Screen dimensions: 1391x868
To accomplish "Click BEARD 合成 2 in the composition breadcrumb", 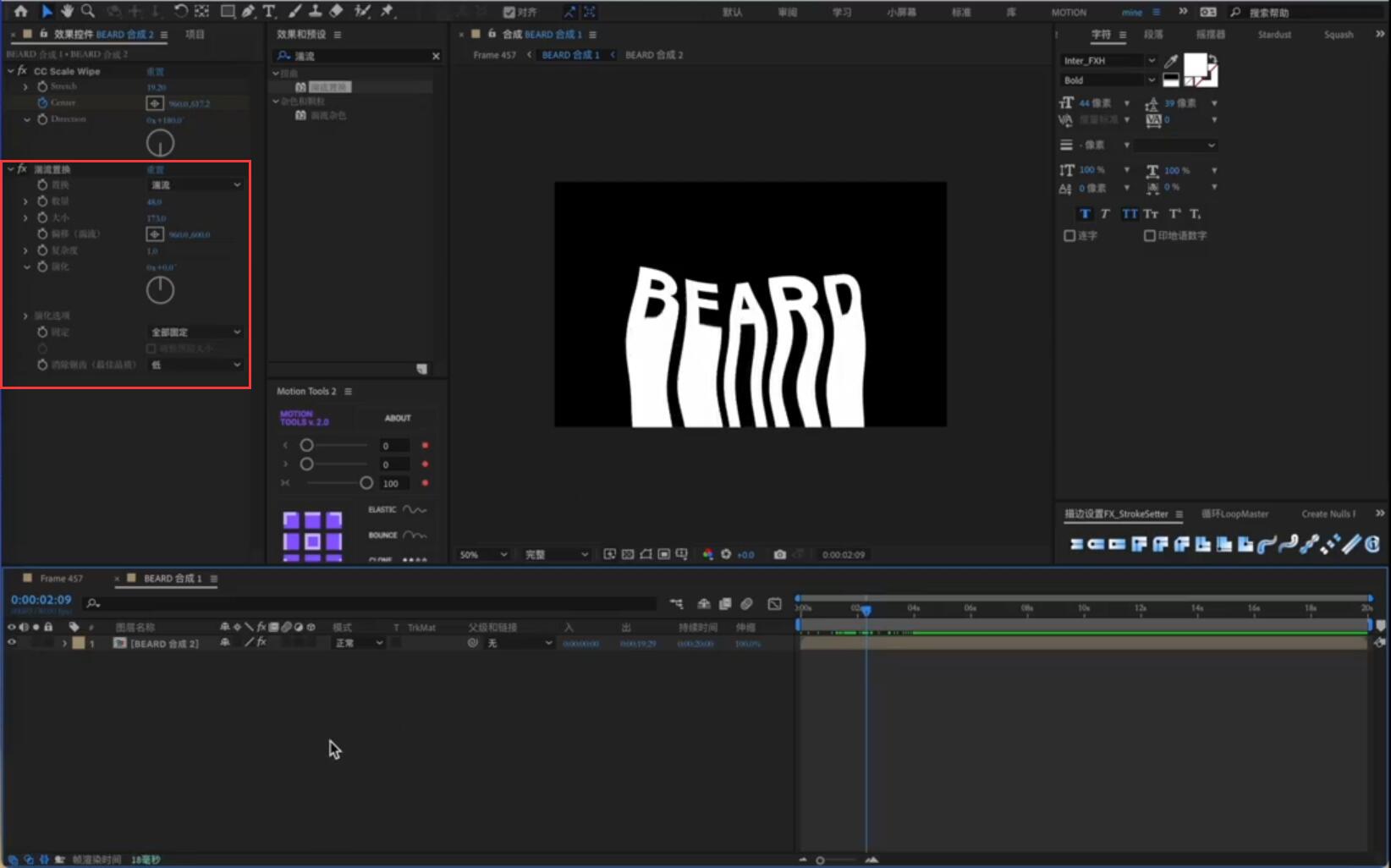I will pos(654,55).
